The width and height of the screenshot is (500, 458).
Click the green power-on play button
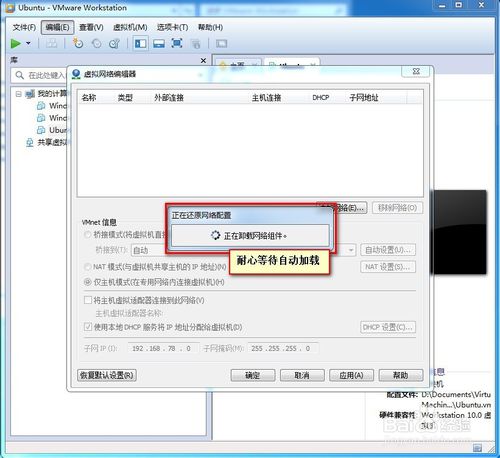[x=15, y=43]
